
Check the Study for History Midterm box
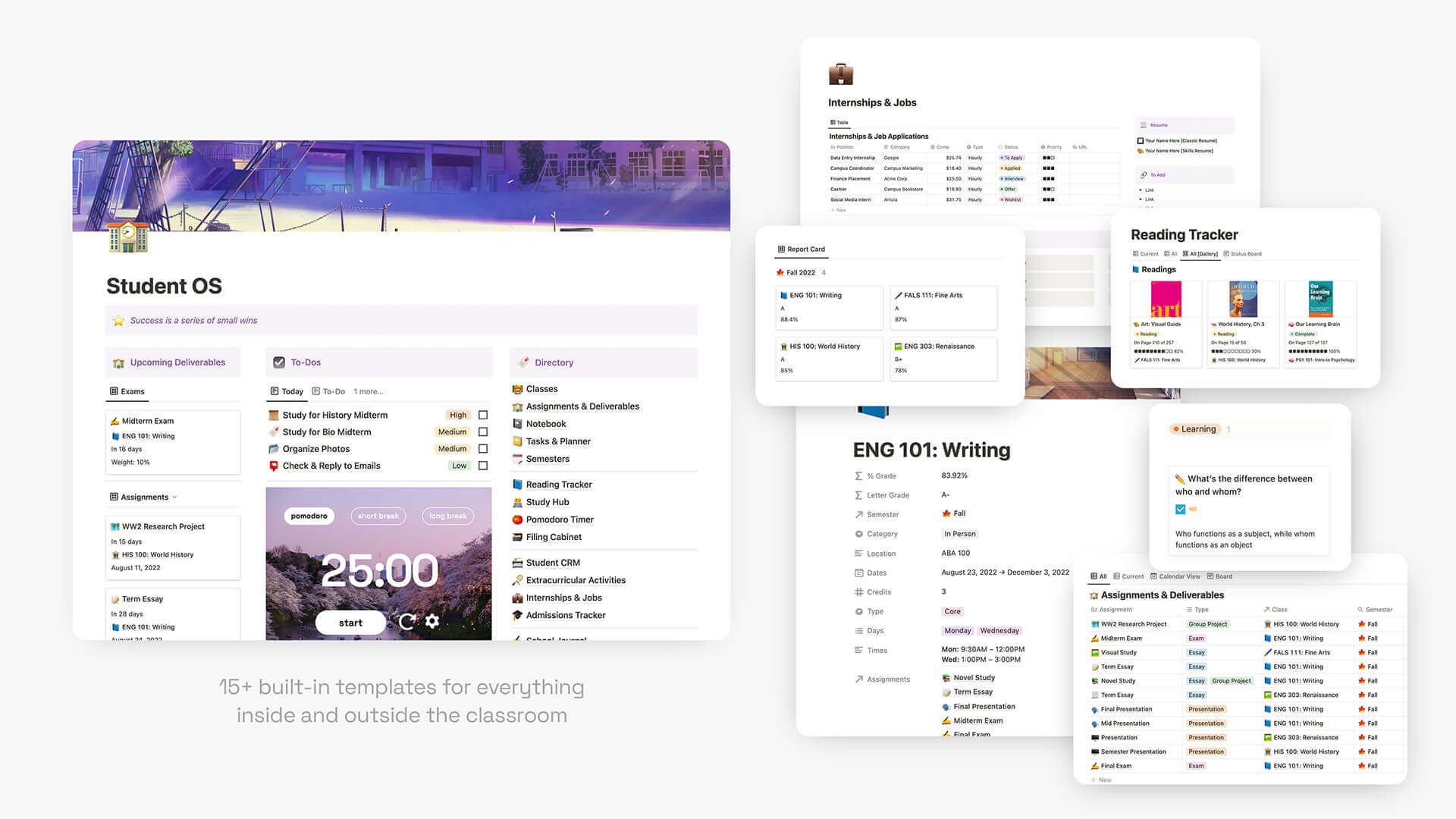coord(485,414)
